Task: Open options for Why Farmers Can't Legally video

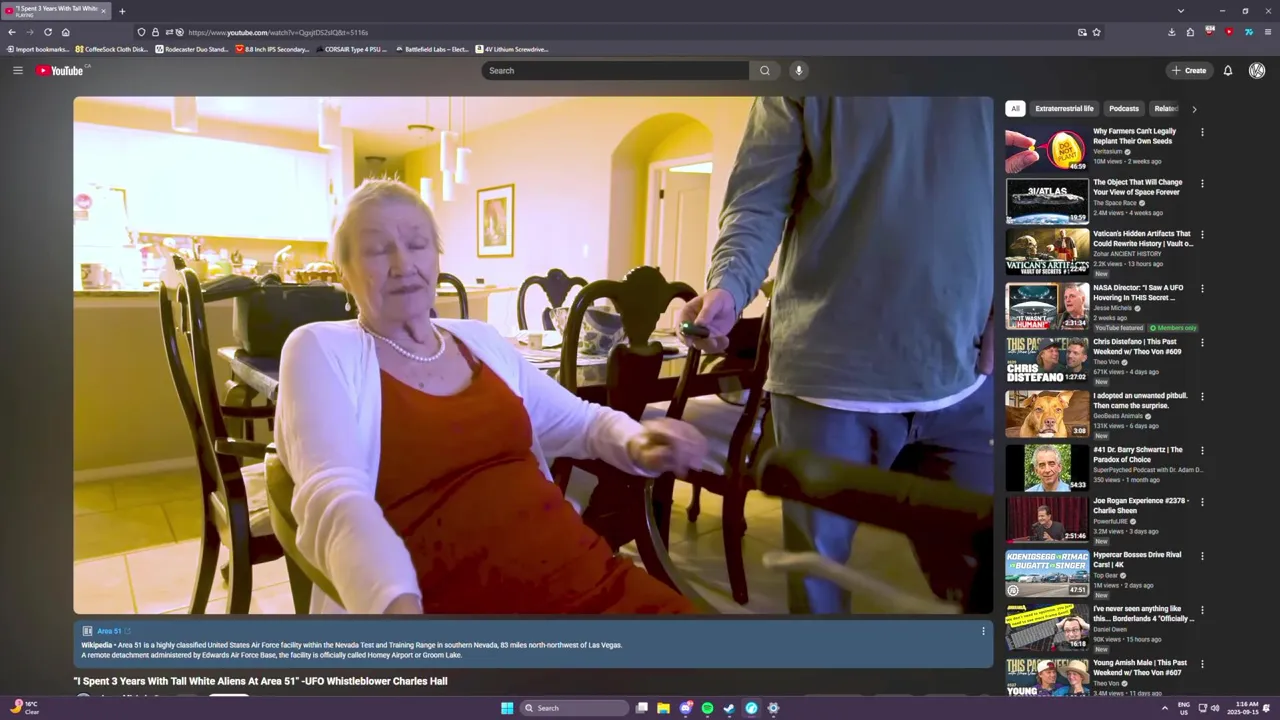Action: tap(1202, 132)
